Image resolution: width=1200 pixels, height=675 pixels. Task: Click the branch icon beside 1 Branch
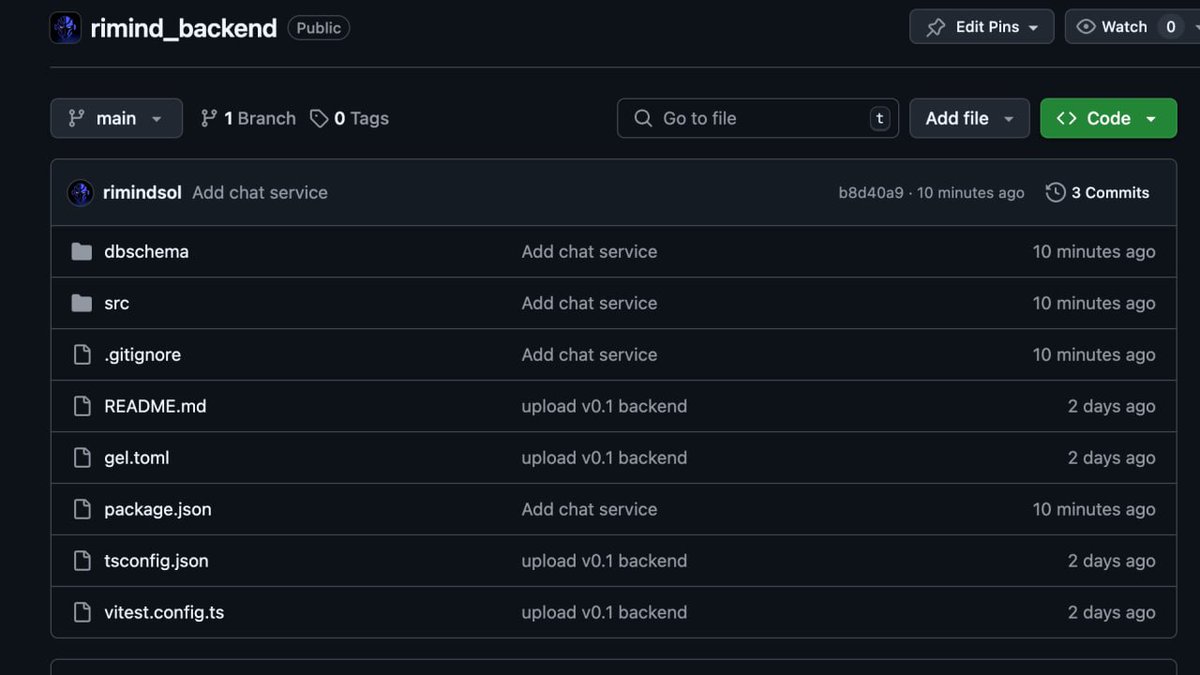click(x=209, y=118)
